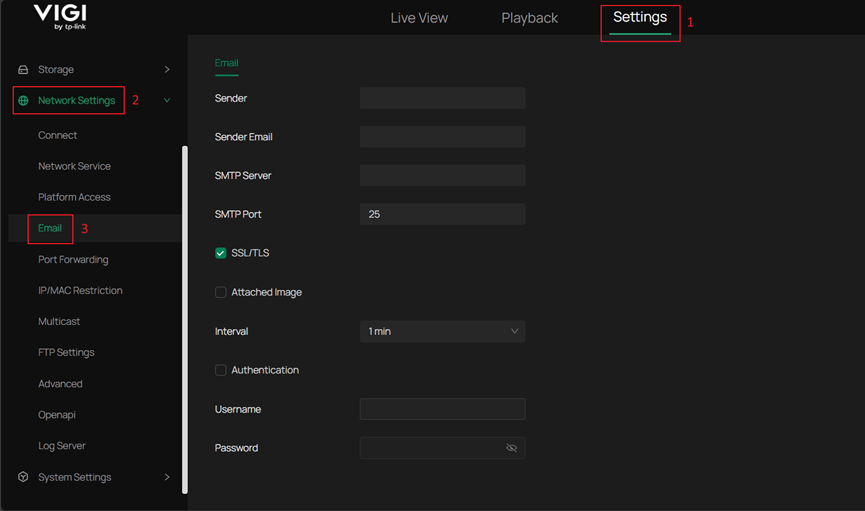Switch to the Live View tab
865x511 pixels.
(419, 18)
